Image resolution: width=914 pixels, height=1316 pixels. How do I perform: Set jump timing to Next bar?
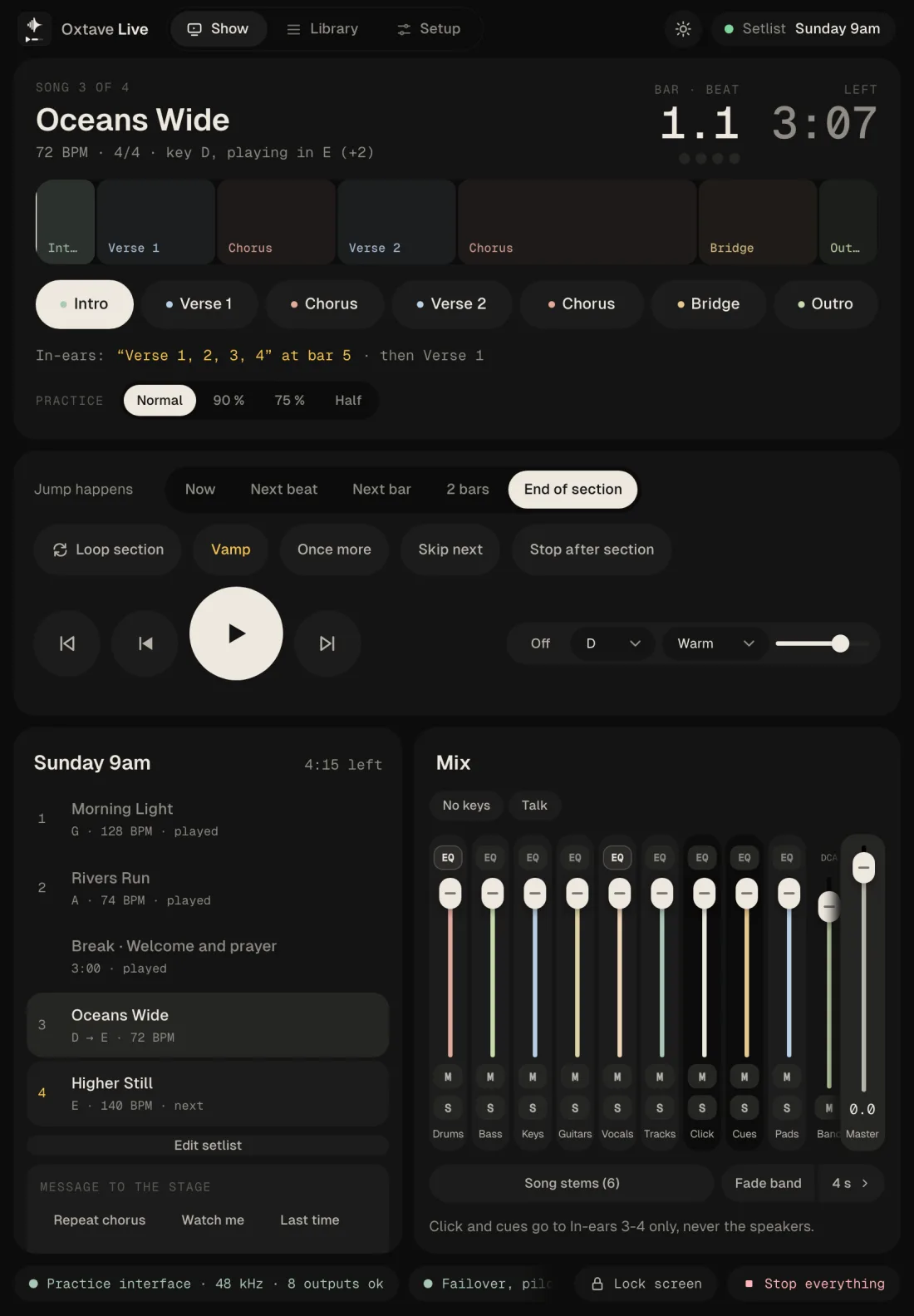tap(381, 490)
